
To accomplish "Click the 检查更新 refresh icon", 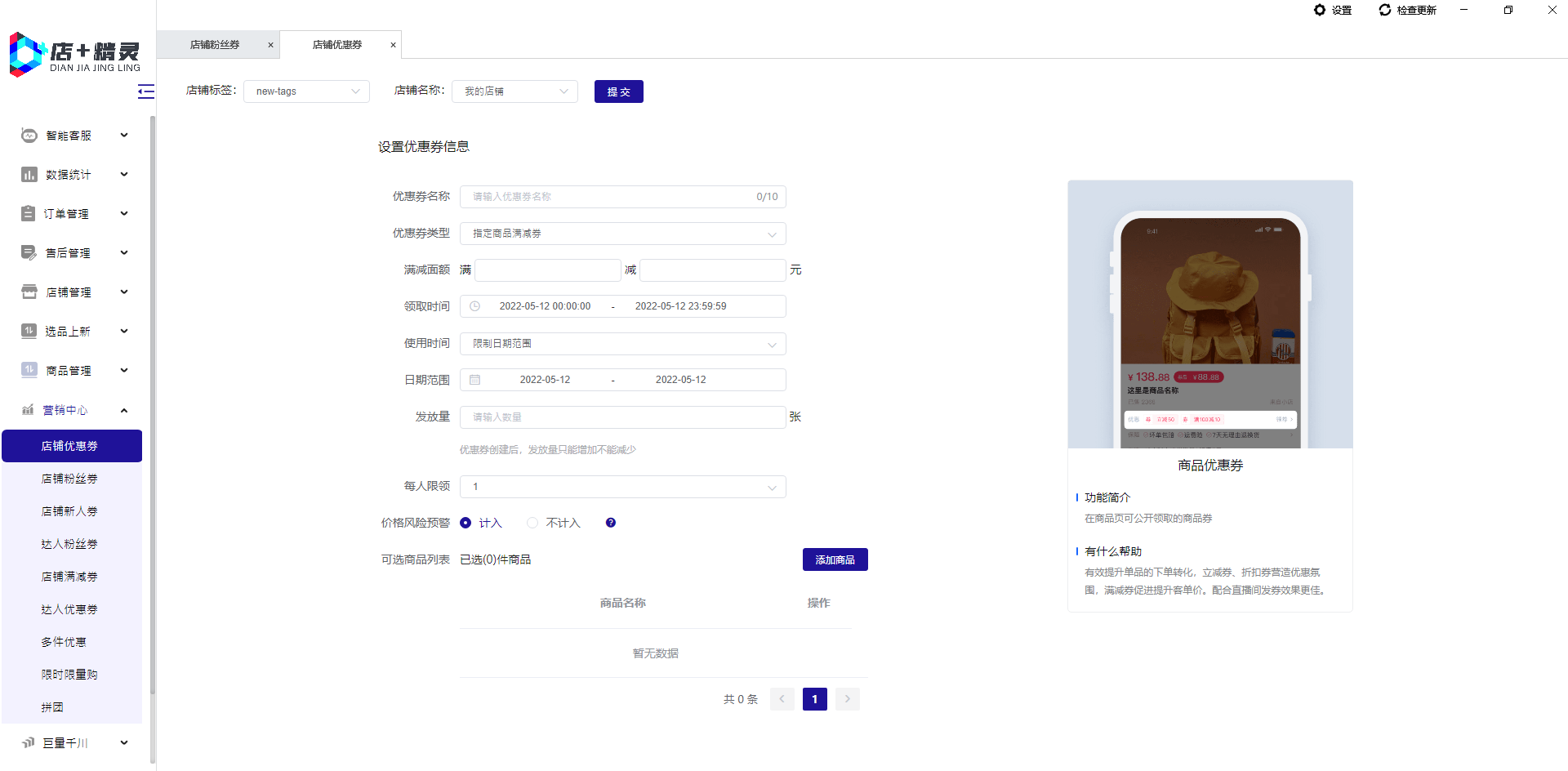I will pyautogui.click(x=1385, y=10).
